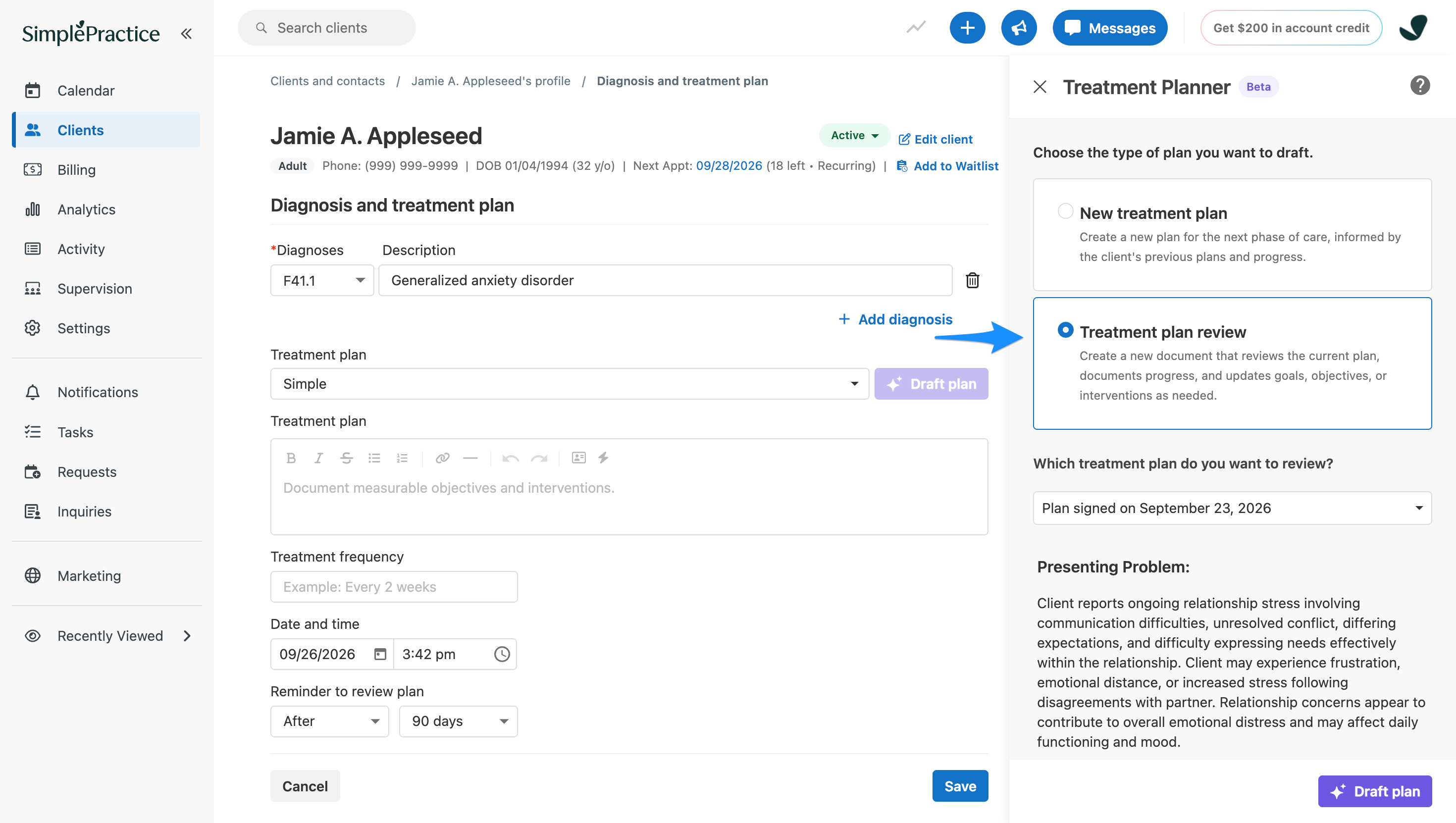
Task: Insert bulleted list in editor
Action: click(x=374, y=458)
